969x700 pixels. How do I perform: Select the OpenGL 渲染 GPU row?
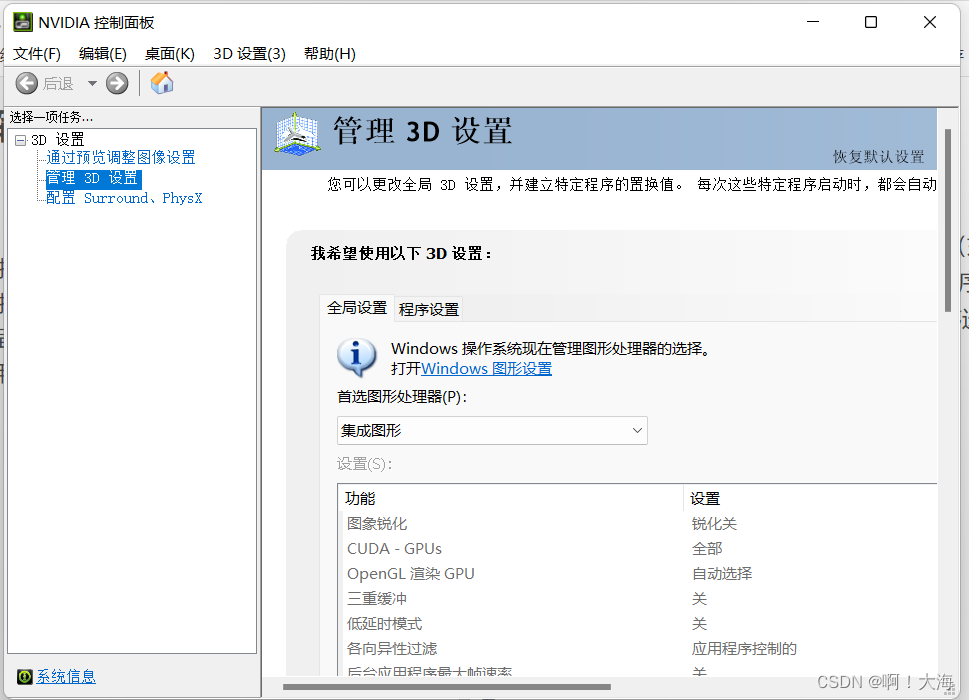click(638, 574)
